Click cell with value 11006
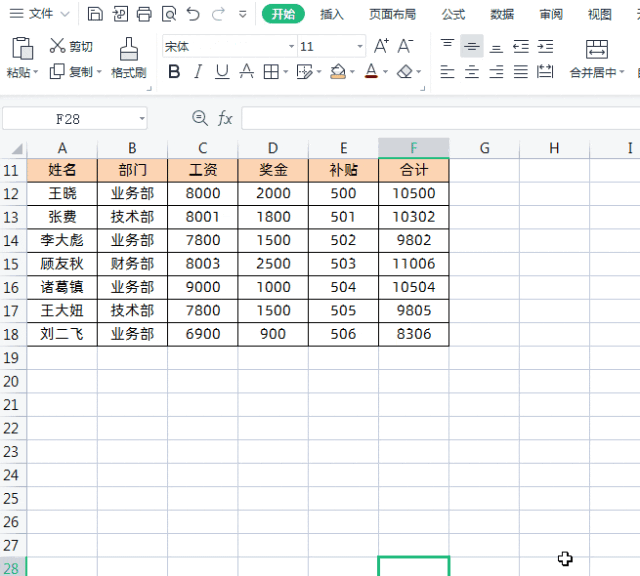 413,264
